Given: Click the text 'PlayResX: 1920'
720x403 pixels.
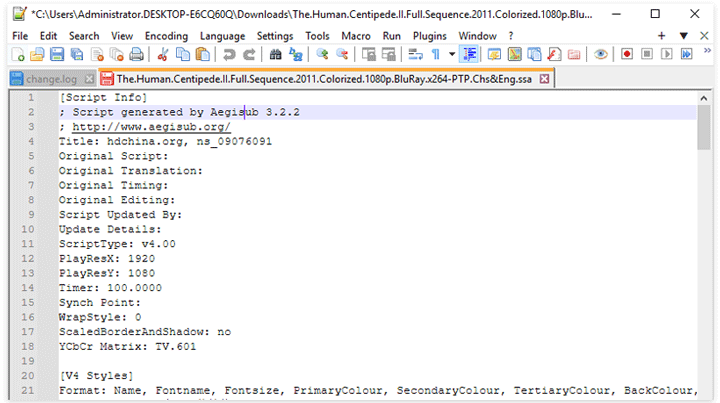Looking at the screenshot, I should 107,258.
